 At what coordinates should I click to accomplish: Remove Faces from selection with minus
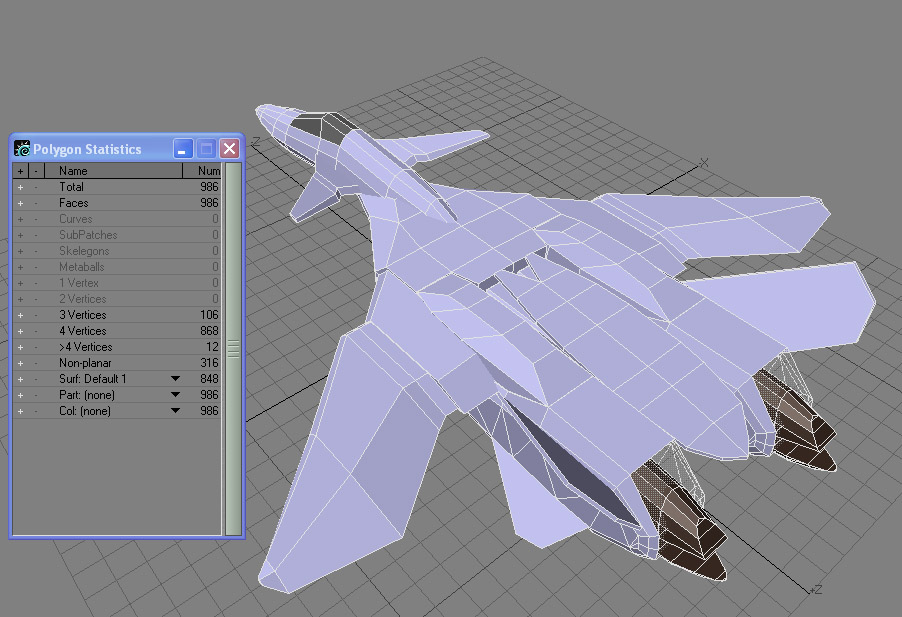36,204
